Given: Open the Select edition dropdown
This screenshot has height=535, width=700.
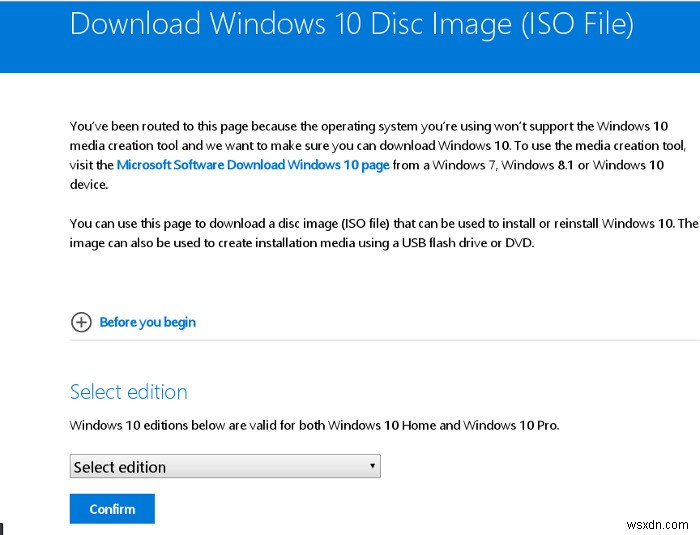Looking at the screenshot, I should pos(225,466).
